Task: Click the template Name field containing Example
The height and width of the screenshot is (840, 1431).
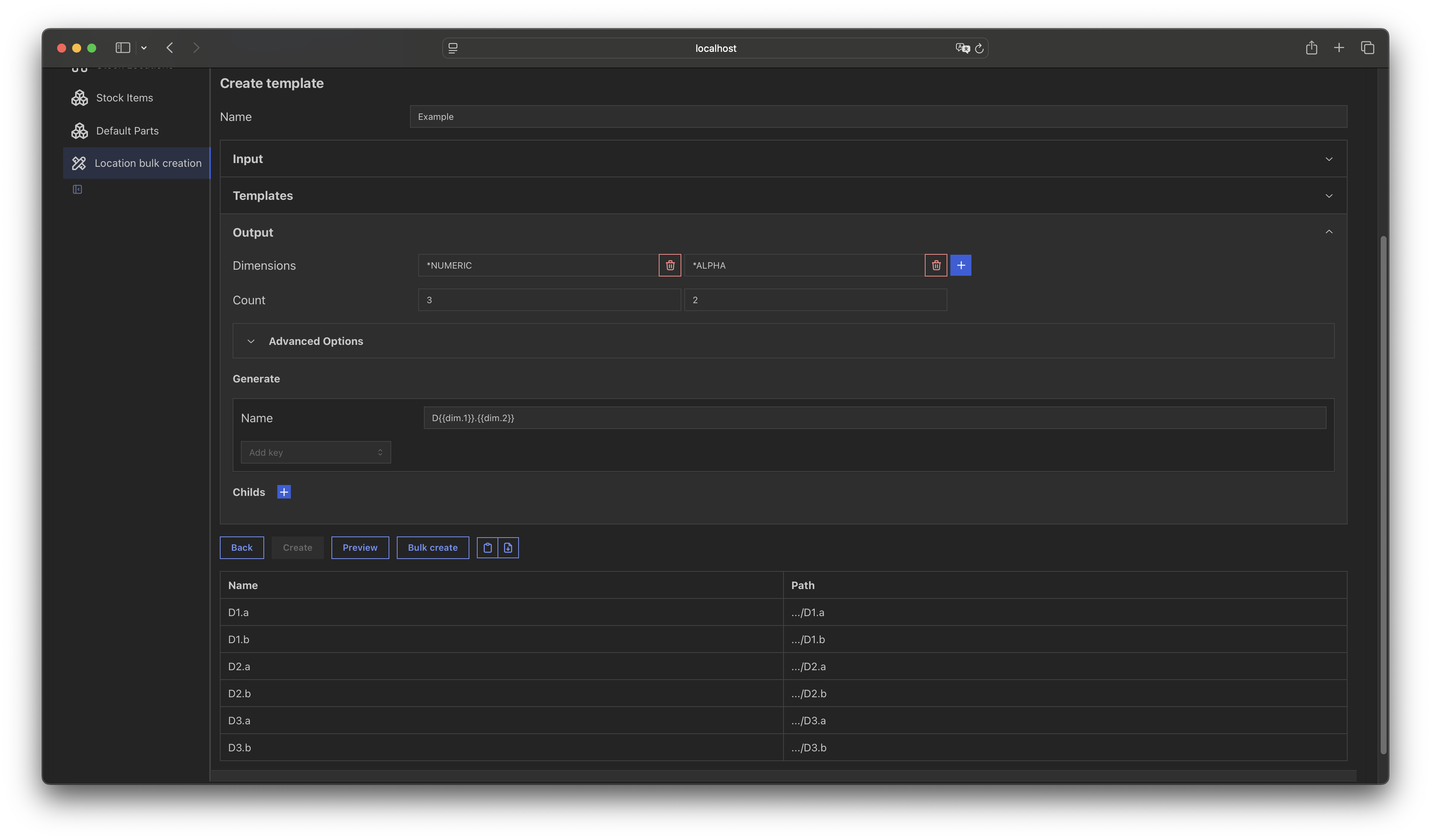Action: 877,116
